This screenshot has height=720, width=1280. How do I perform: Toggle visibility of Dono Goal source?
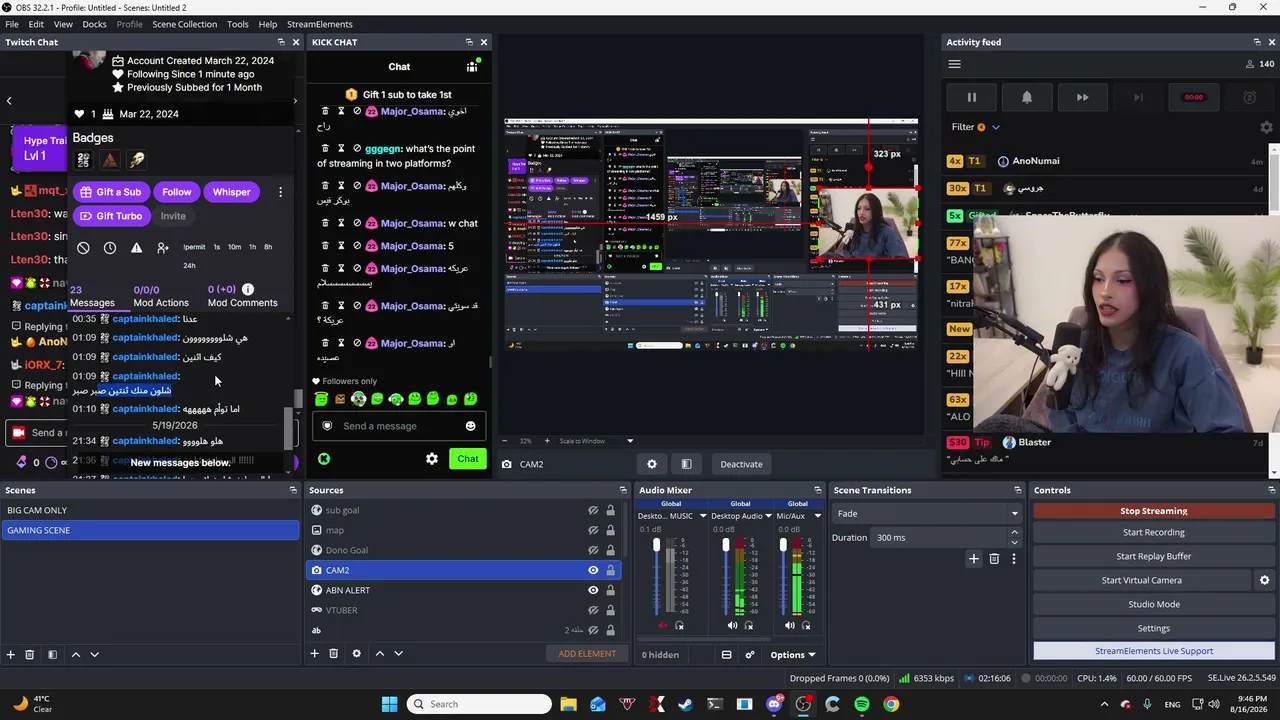pos(593,550)
